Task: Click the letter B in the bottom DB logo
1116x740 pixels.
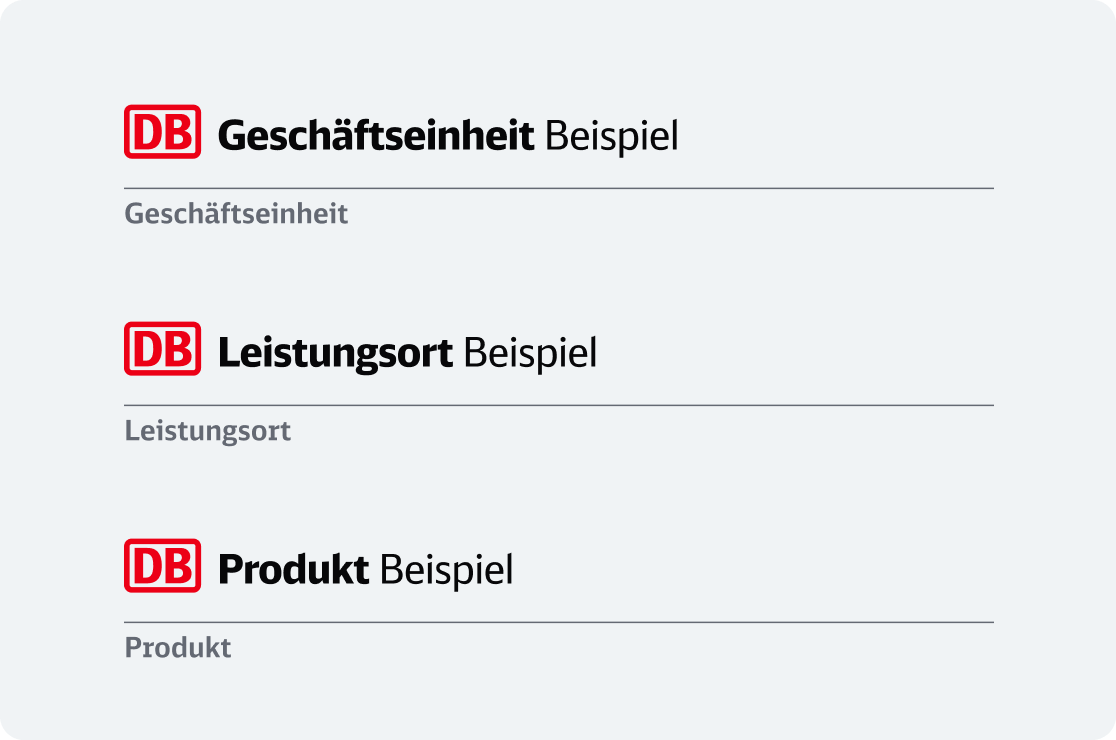Action: (179, 566)
